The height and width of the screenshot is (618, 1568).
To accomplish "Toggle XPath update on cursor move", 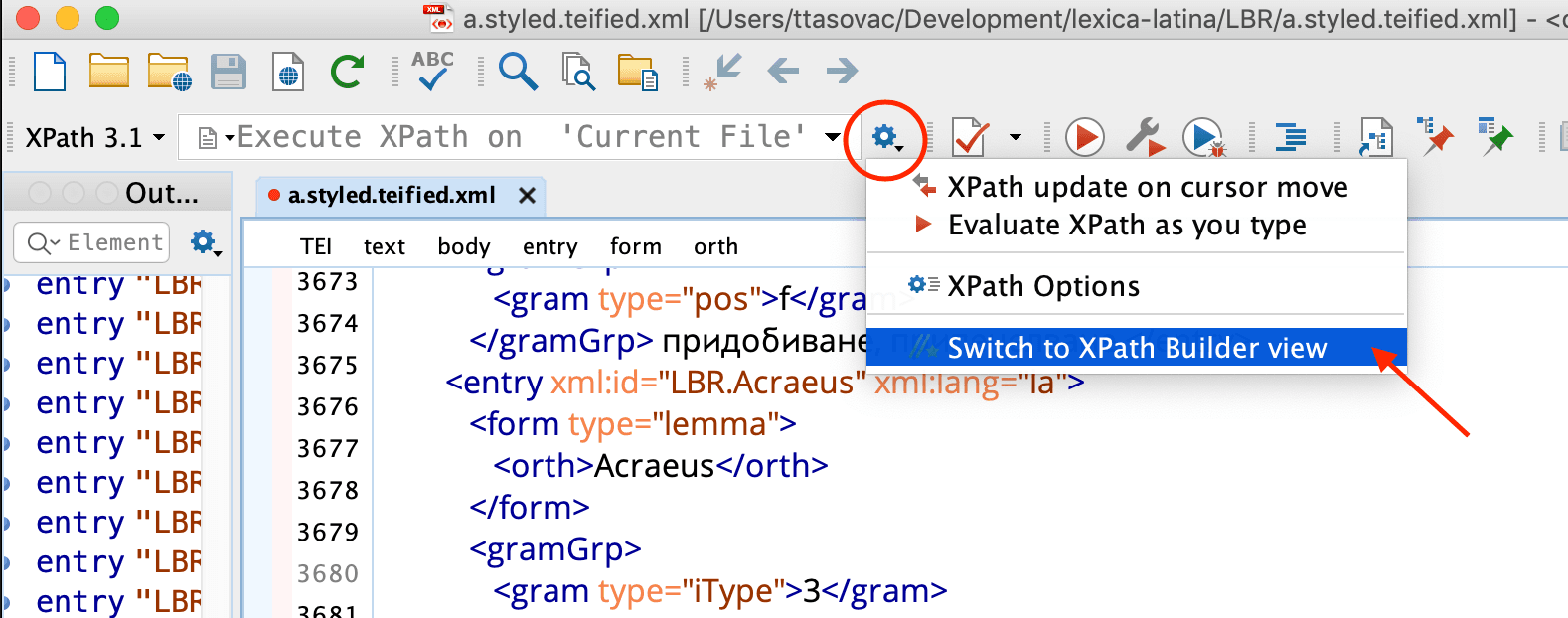I will click(x=1147, y=187).
